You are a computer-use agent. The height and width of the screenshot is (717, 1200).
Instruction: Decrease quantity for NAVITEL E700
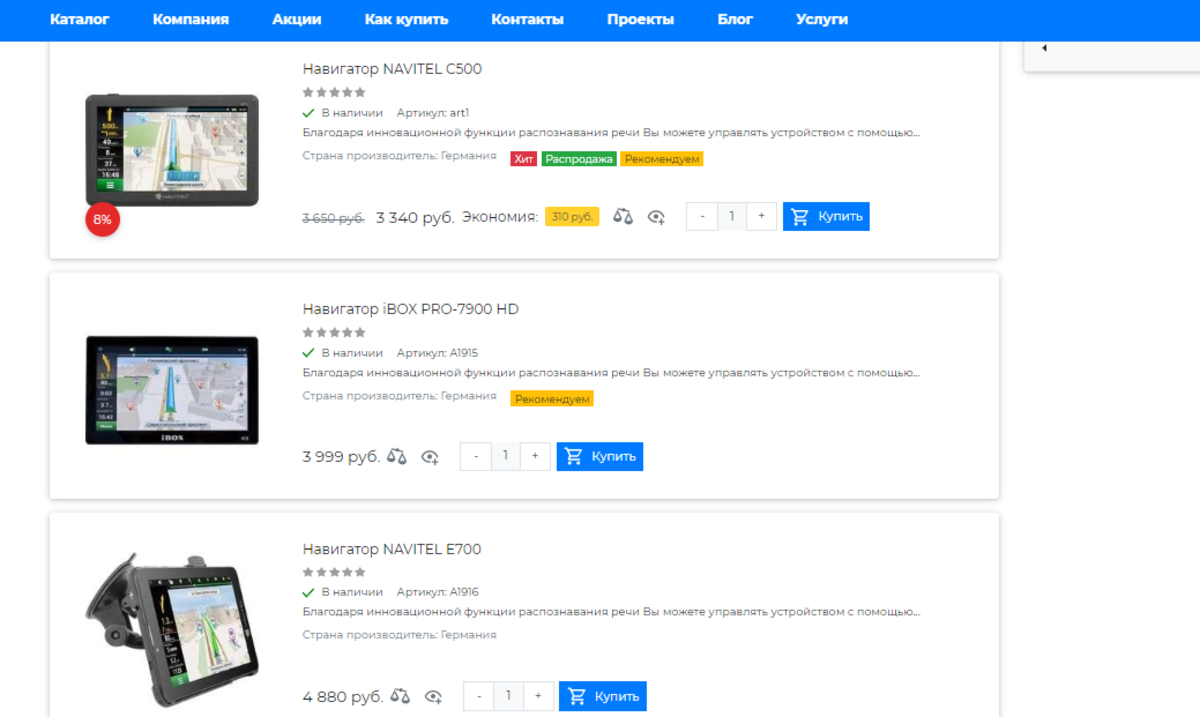pos(479,696)
